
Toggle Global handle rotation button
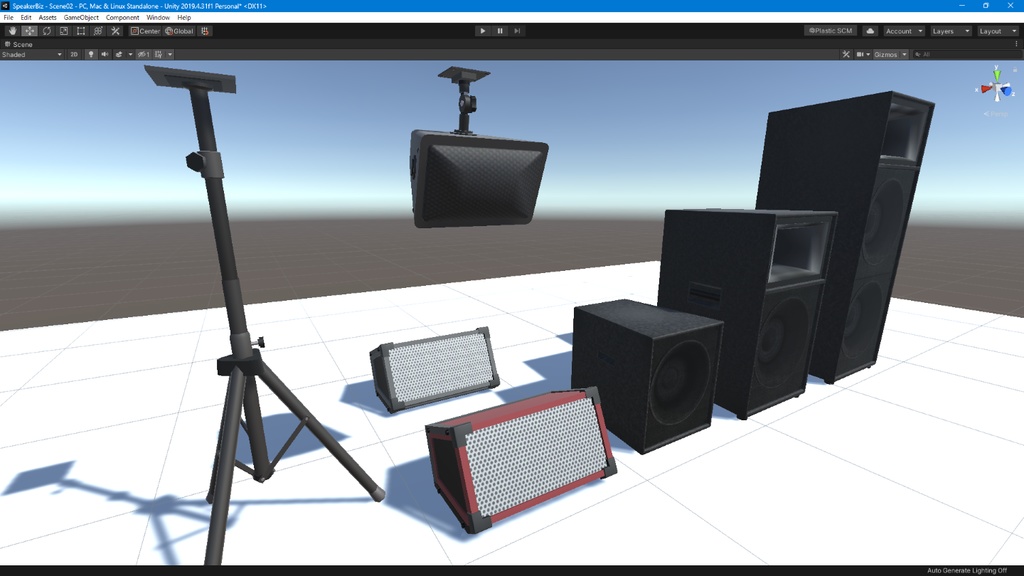pos(179,31)
